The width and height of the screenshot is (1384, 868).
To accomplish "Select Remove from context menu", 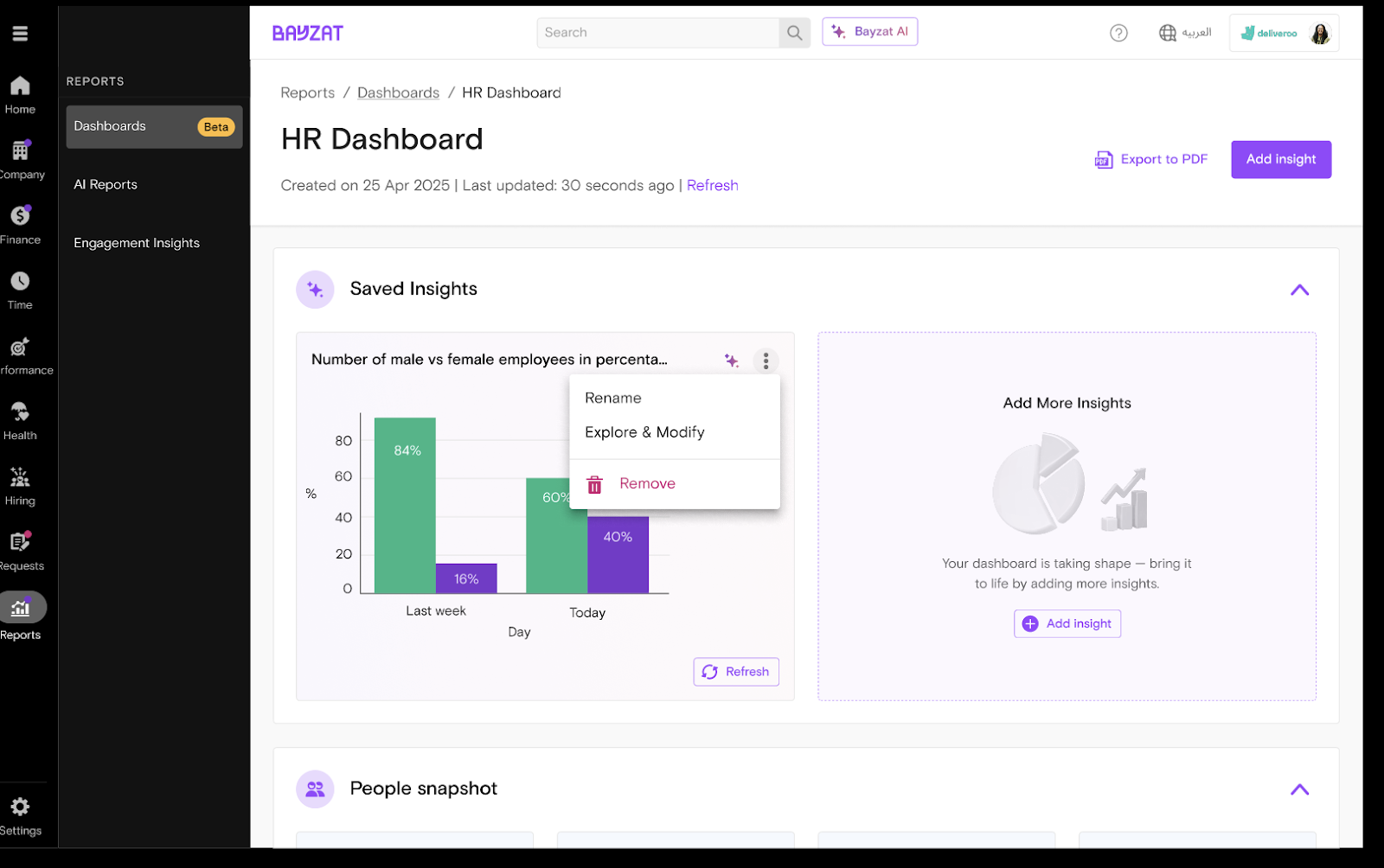I will [x=675, y=483].
